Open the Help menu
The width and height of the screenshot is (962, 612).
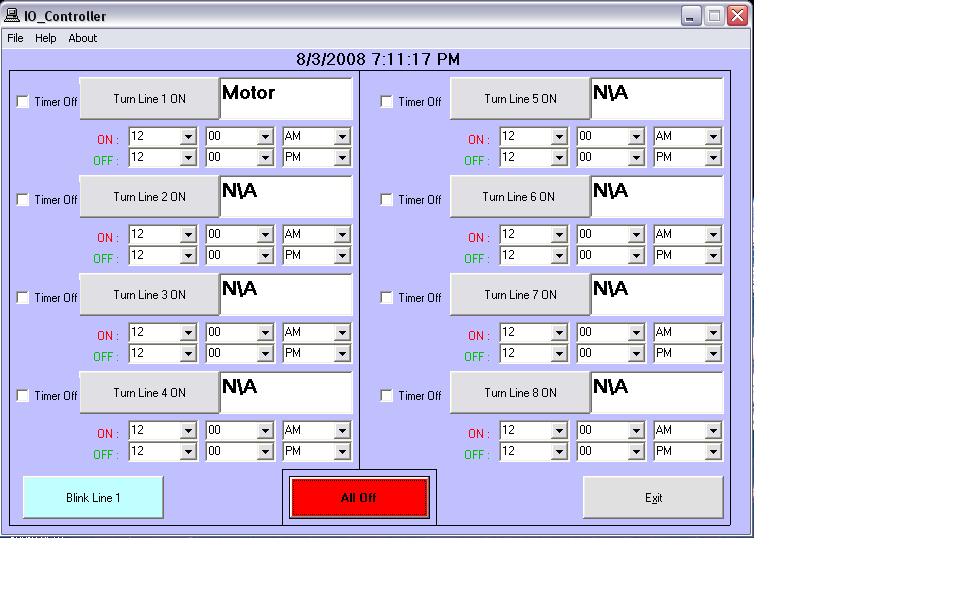point(46,38)
